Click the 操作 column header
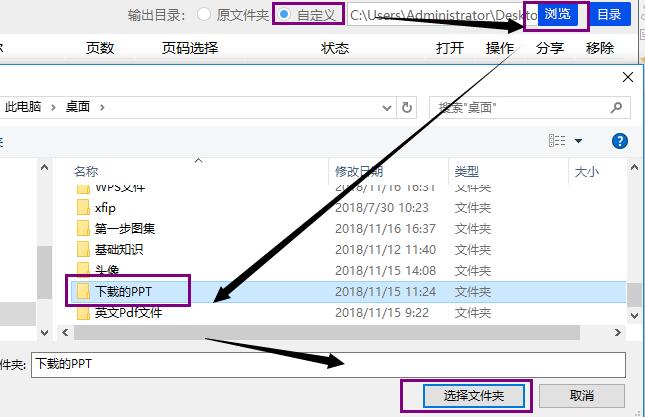Viewport: 645px width, 417px height. 500,48
